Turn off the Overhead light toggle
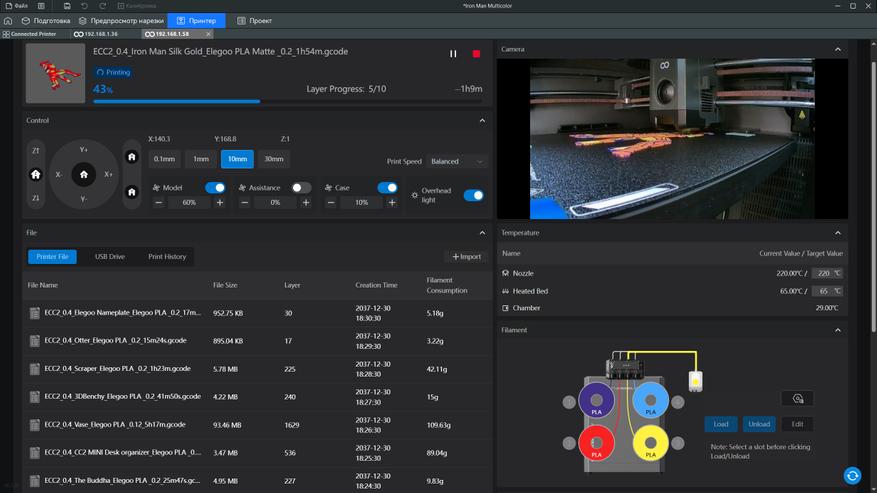 coord(473,195)
